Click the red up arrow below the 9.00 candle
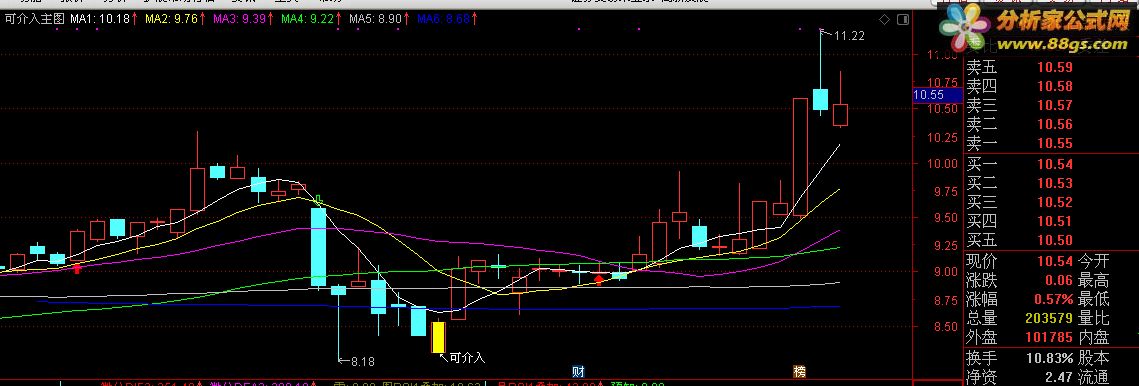Viewport: 1139px width, 386px height. point(599,279)
